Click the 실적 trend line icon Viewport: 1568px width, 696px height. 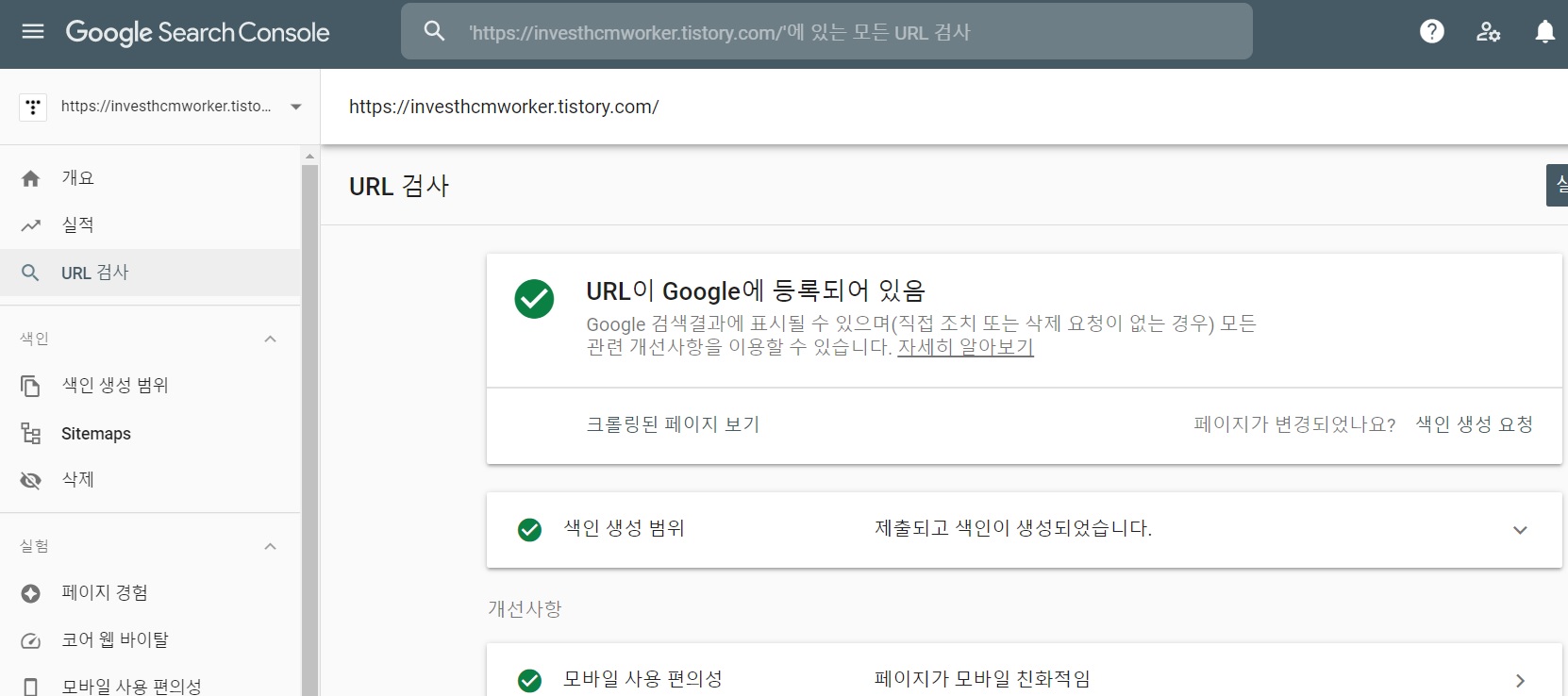[x=31, y=225]
